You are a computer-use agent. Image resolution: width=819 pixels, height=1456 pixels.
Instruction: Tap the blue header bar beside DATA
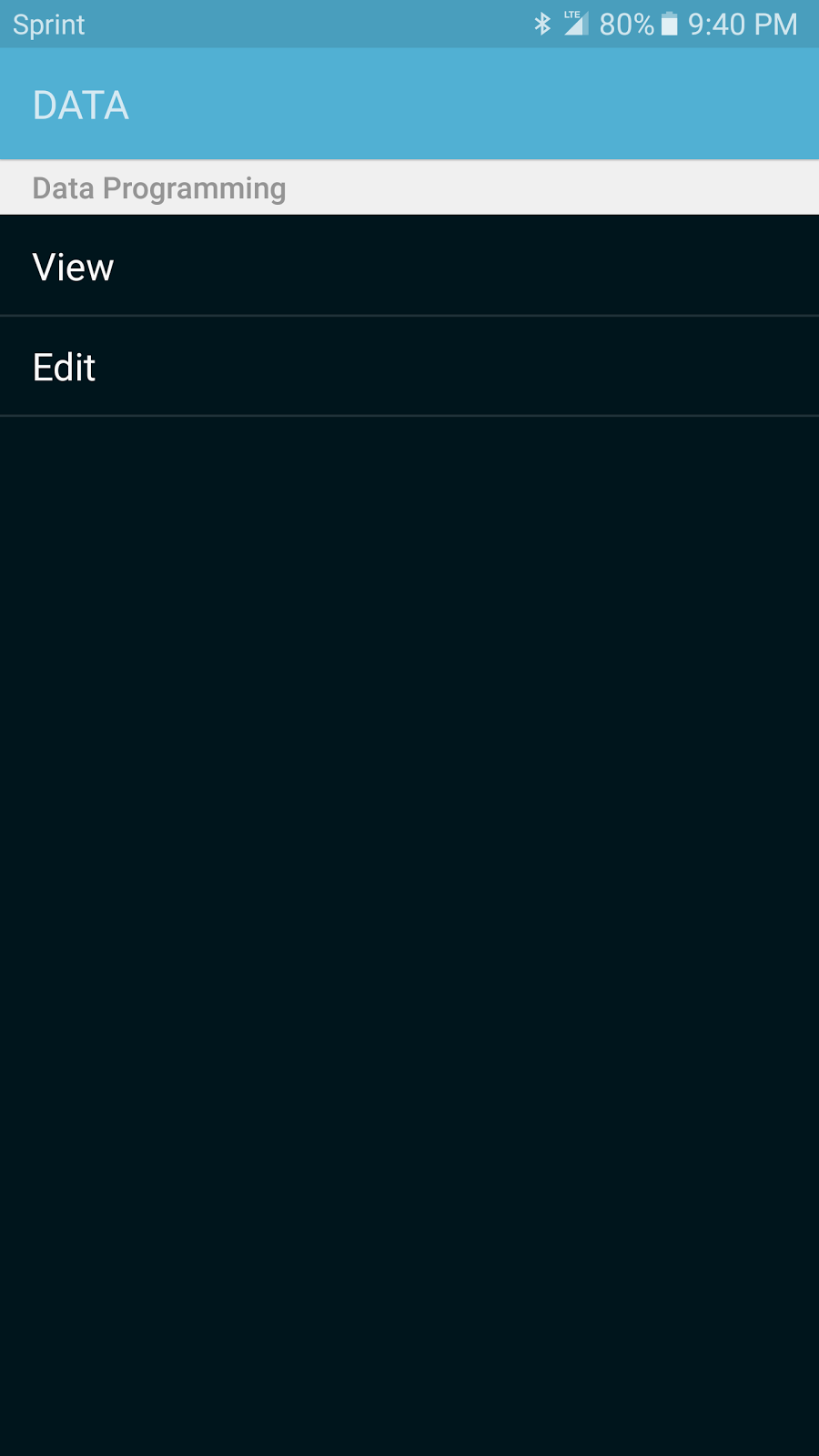[x=473, y=105]
